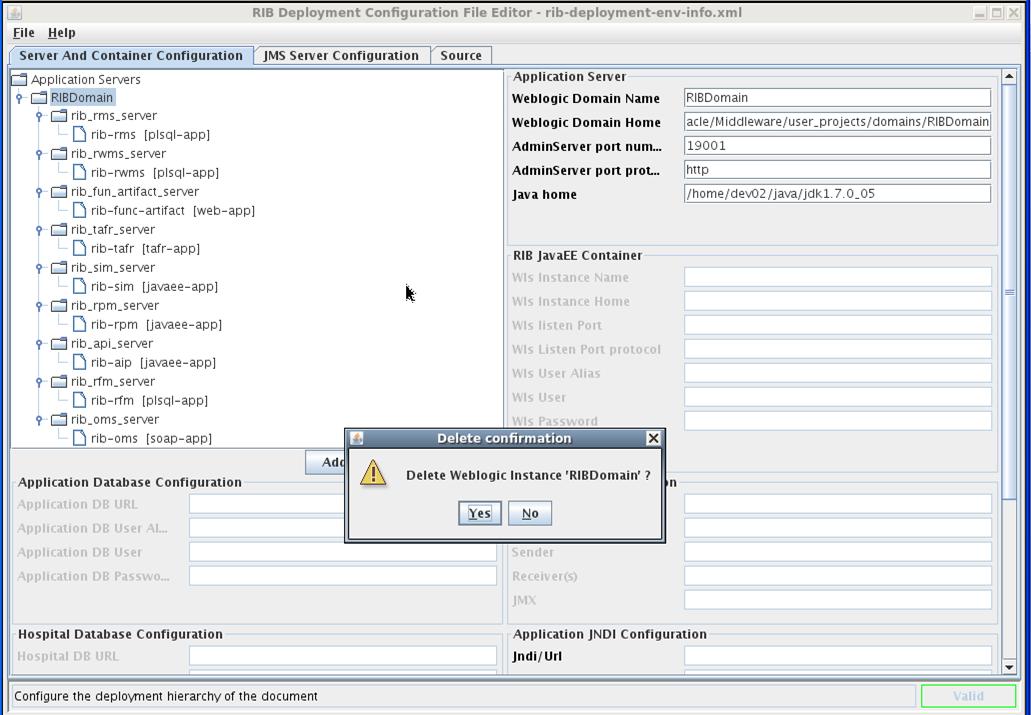Click the scrollbar down arrow

[1009, 667]
